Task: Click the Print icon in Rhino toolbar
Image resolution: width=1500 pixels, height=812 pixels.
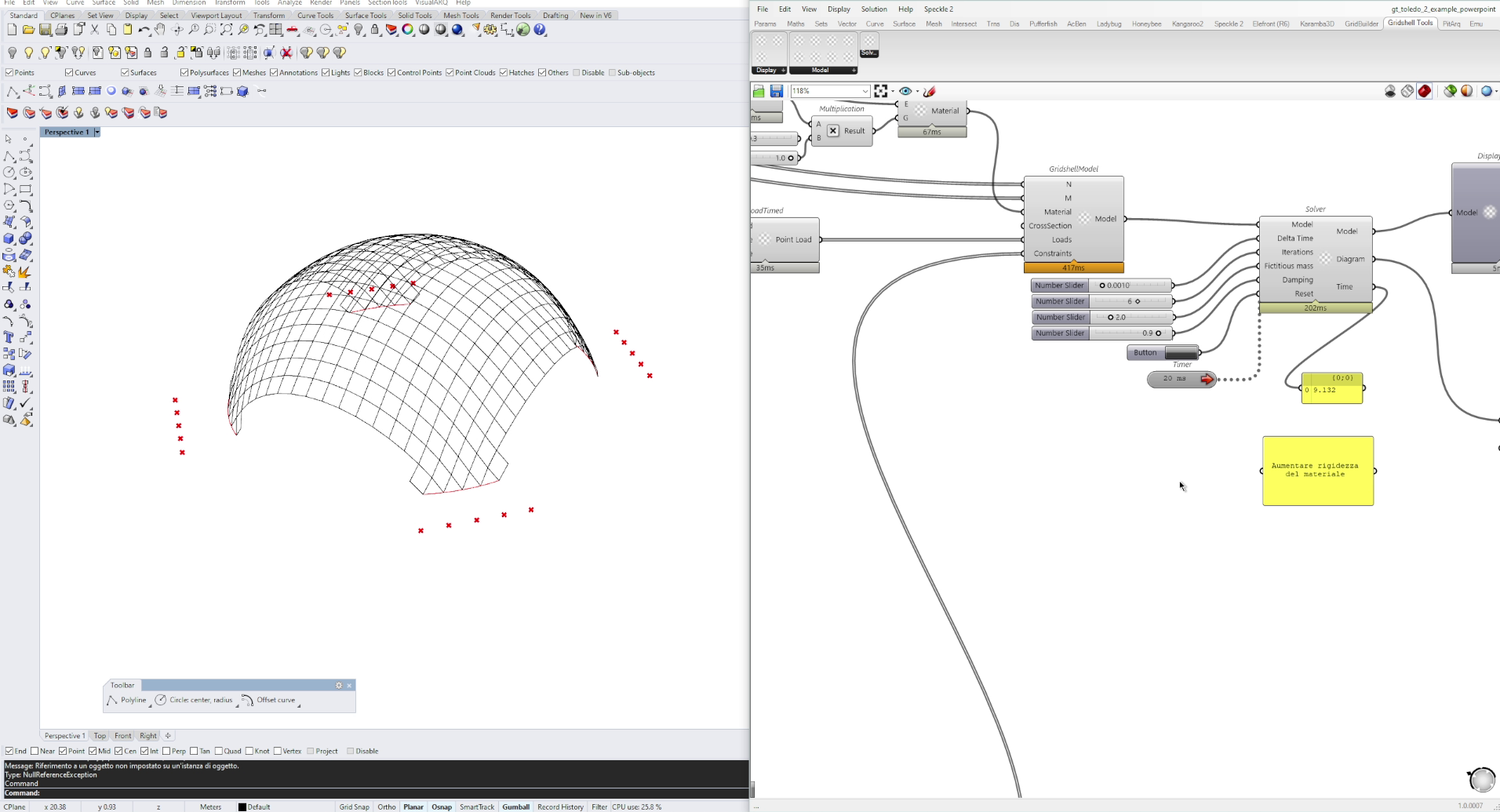Action: [x=61, y=30]
